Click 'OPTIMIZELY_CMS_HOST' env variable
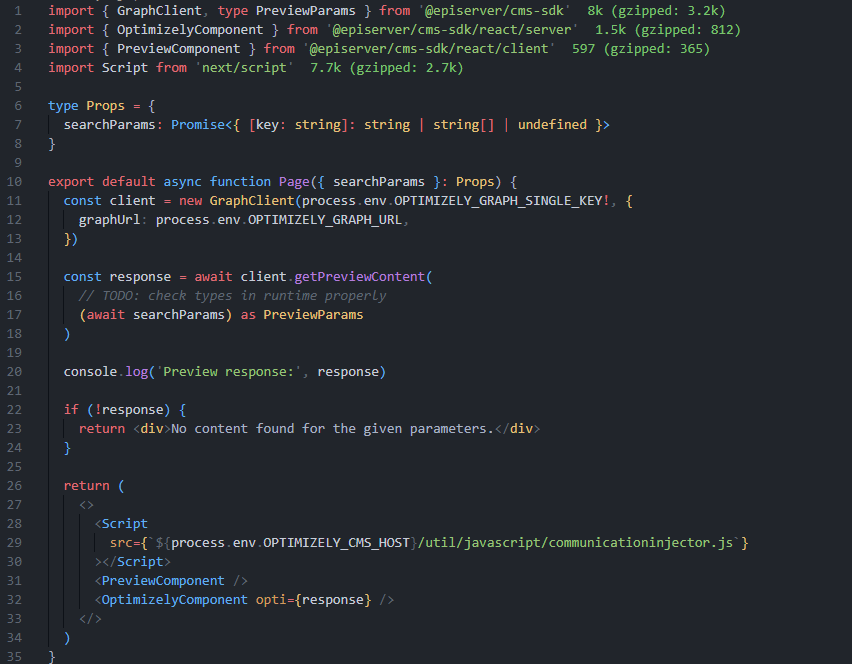Viewport: 852px width, 664px height. point(336,543)
